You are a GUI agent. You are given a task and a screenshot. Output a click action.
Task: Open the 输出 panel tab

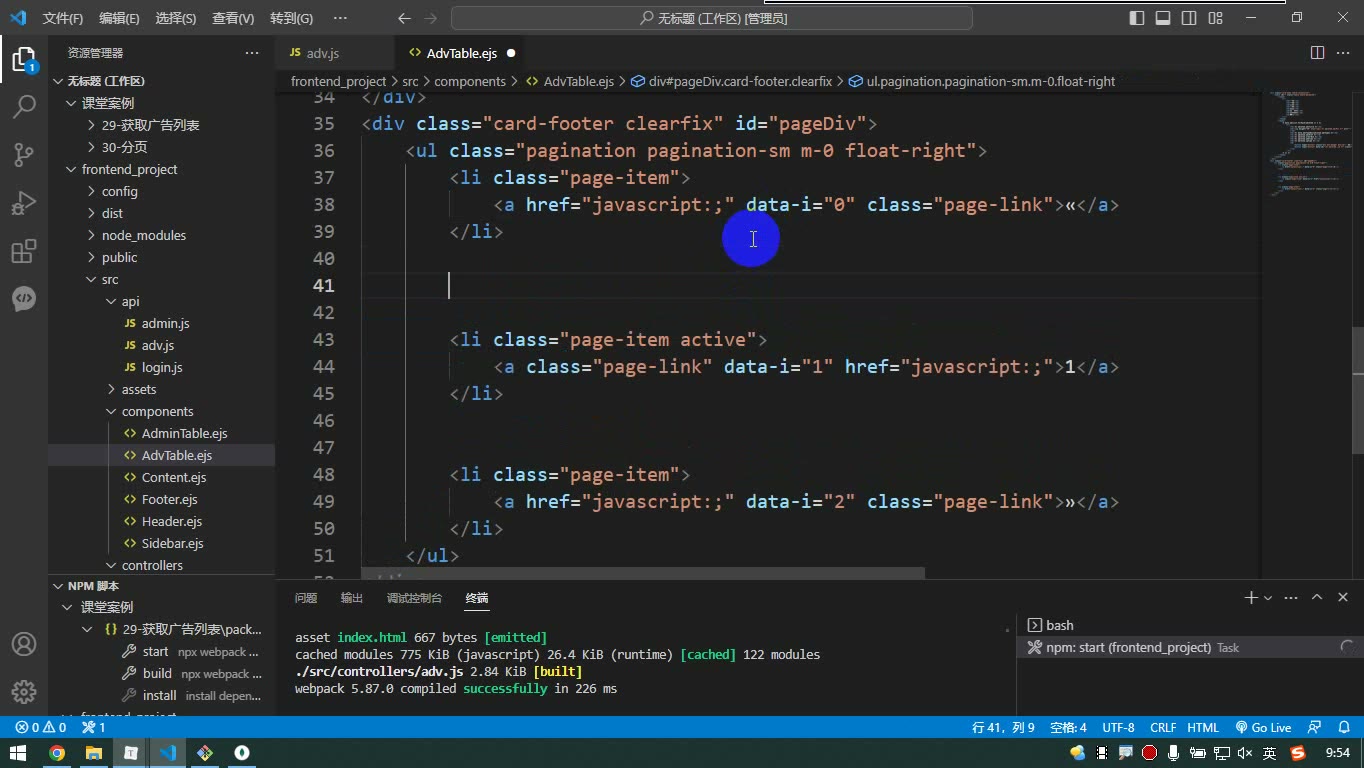point(352,598)
